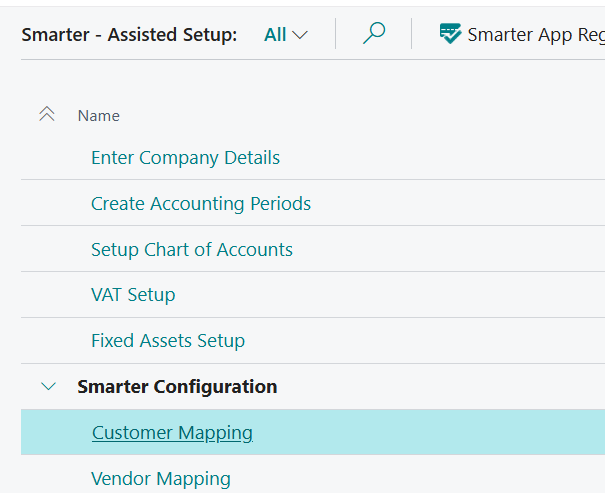Click the Name column header

tap(99, 116)
